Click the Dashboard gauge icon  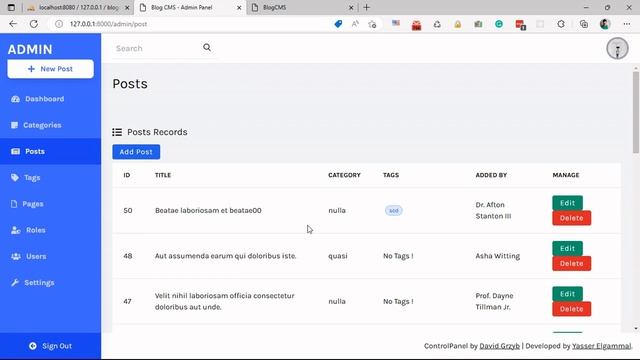[16, 99]
